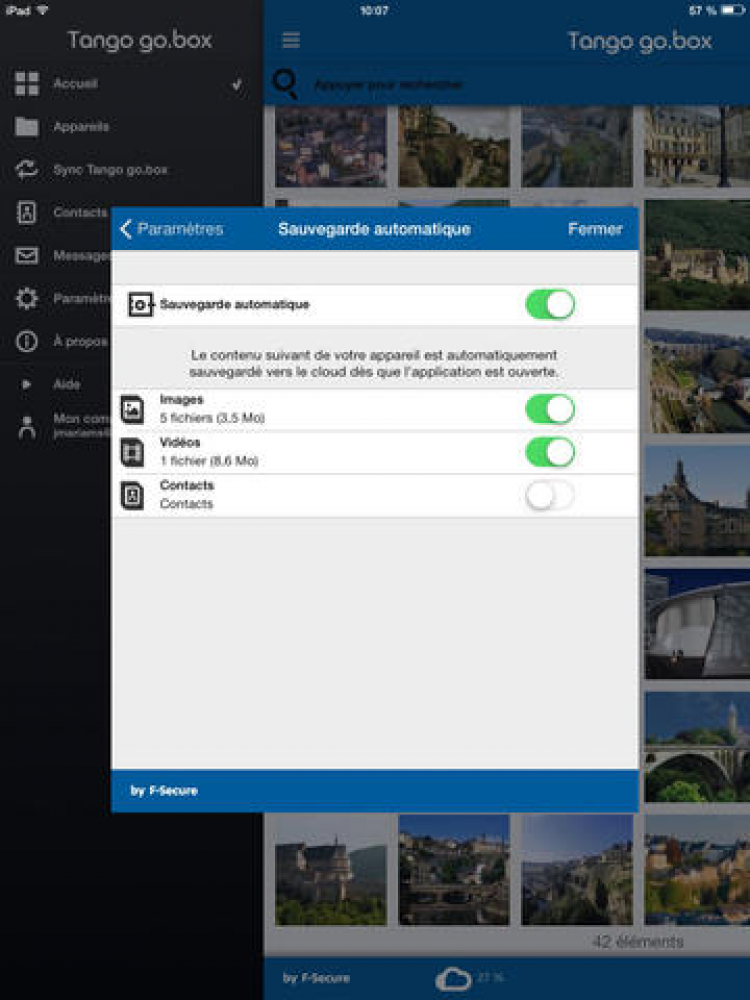Disable the Vidéos backup toggle
Viewport: 750px width, 1000px height.
[x=550, y=452]
